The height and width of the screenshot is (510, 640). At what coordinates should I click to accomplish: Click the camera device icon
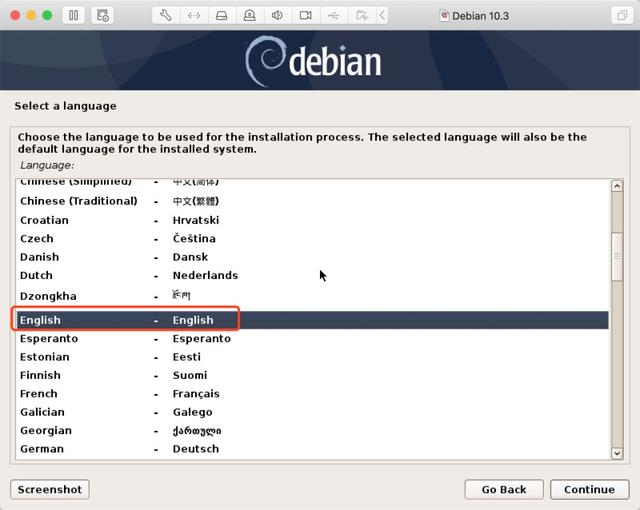pyautogui.click(x=305, y=16)
